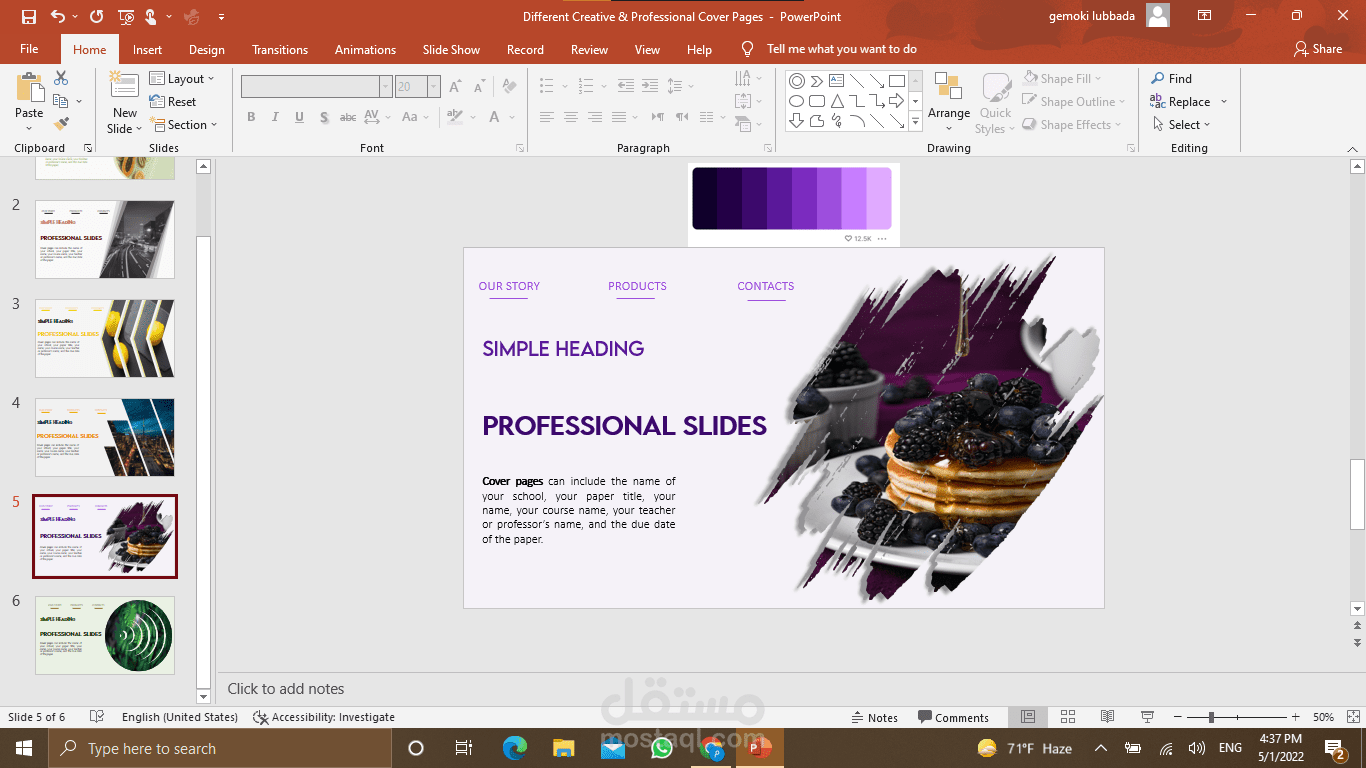Switch to Reading View icon
The width and height of the screenshot is (1366, 768).
pos(1107,717)
